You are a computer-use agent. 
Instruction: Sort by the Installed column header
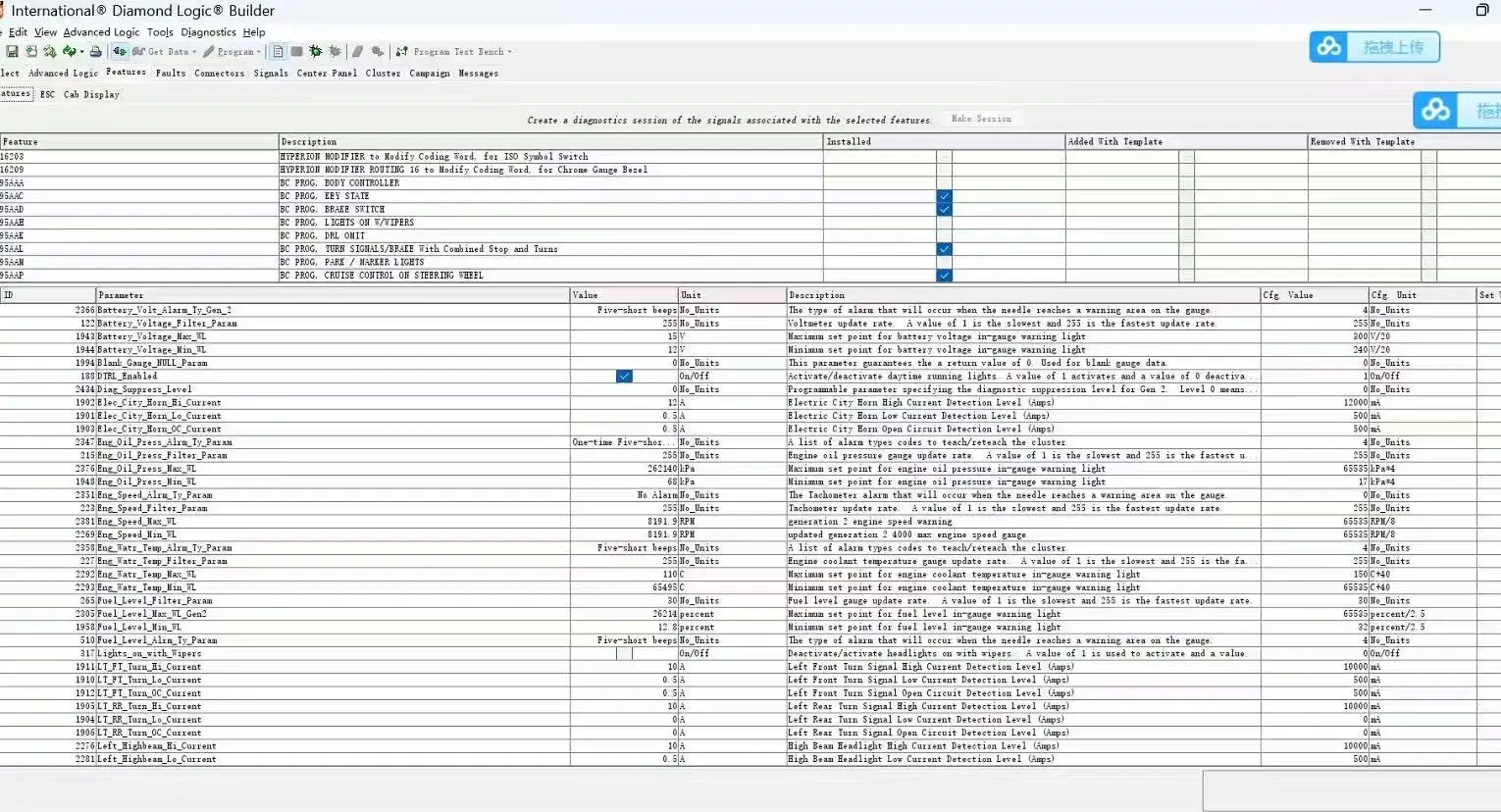944,141
